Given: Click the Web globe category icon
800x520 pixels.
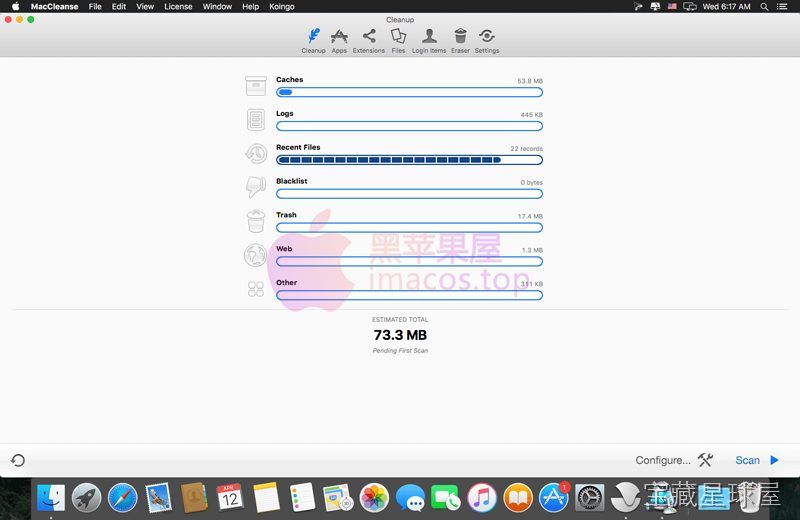Looking at the screenshot, I should pyautogui.click(x=256, y=255).
